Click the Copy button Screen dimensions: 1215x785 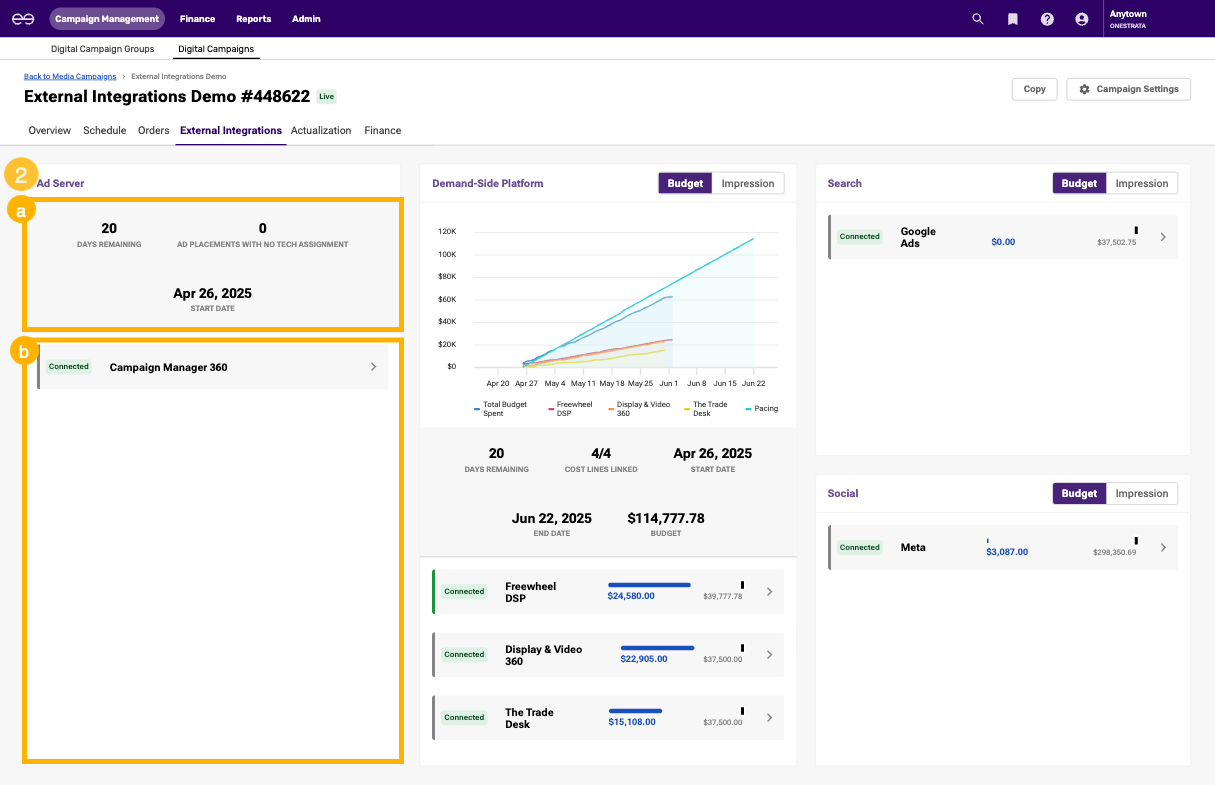(x=1034, y=89)
